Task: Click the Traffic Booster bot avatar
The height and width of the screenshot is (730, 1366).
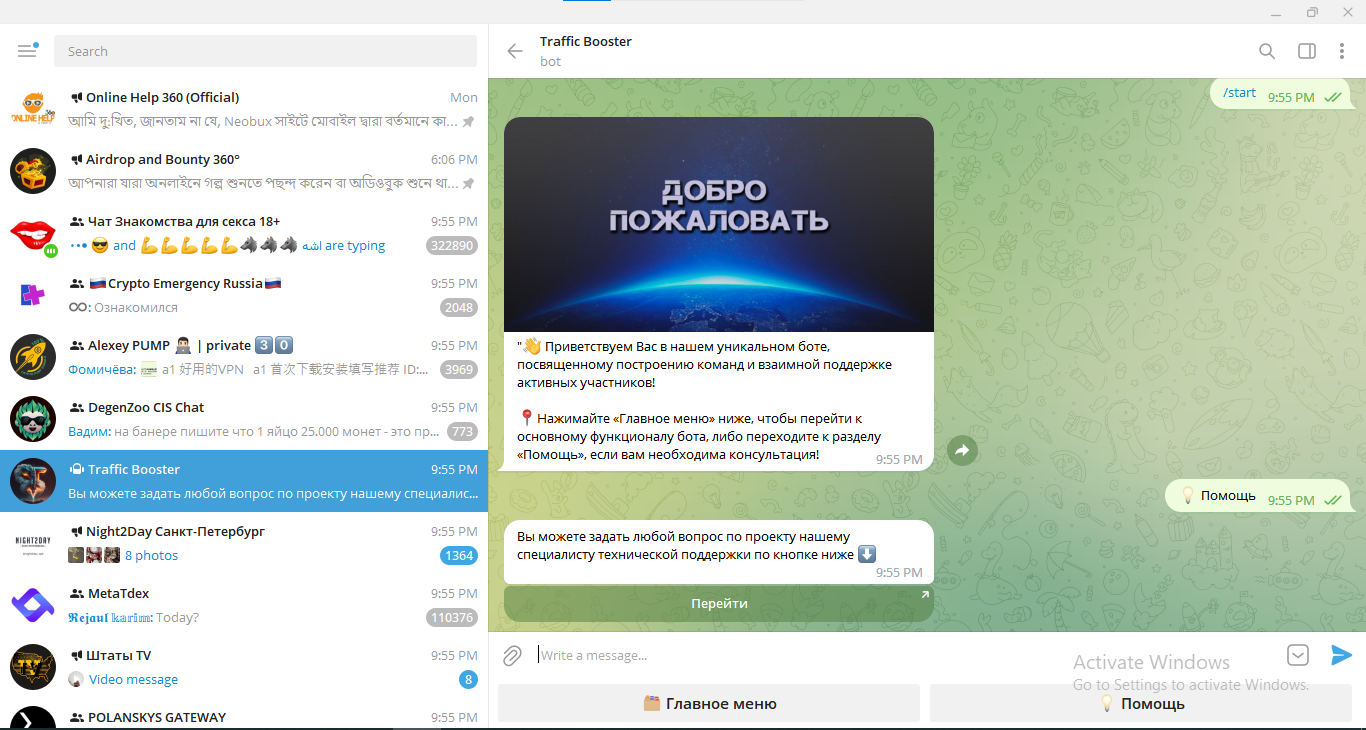Action: [33, 481]
